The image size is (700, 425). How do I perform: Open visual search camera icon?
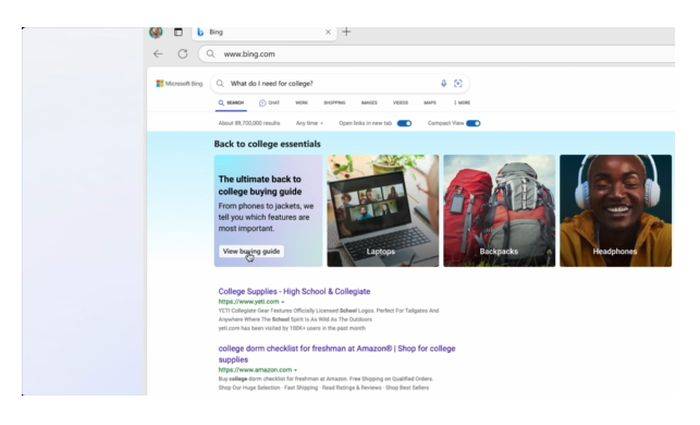(x=458, y=83)
